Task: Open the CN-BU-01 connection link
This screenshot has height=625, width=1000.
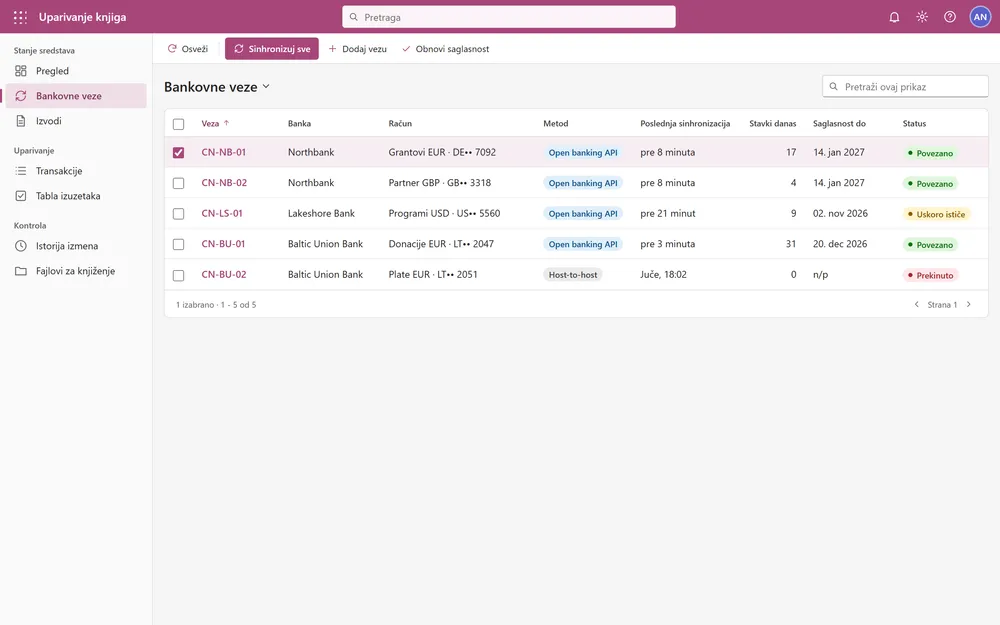Action: pyautogui.click(x=223, y=244)
